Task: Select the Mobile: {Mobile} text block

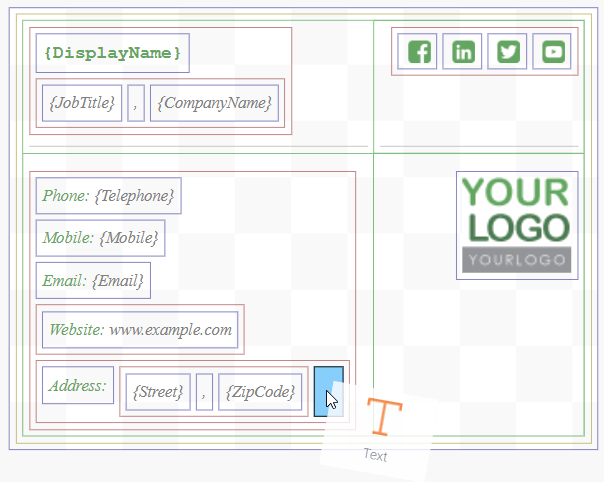Action: (100, 238)
